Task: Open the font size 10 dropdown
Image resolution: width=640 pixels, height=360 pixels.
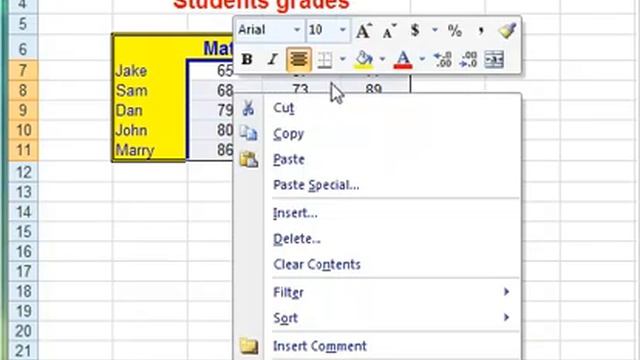Action: click(343, 30)
